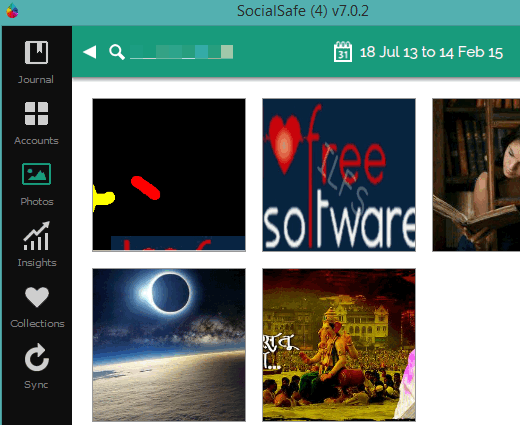
Task: Click the Sync refresh icon
Action: pyautogui.click(x=37, y=357)
